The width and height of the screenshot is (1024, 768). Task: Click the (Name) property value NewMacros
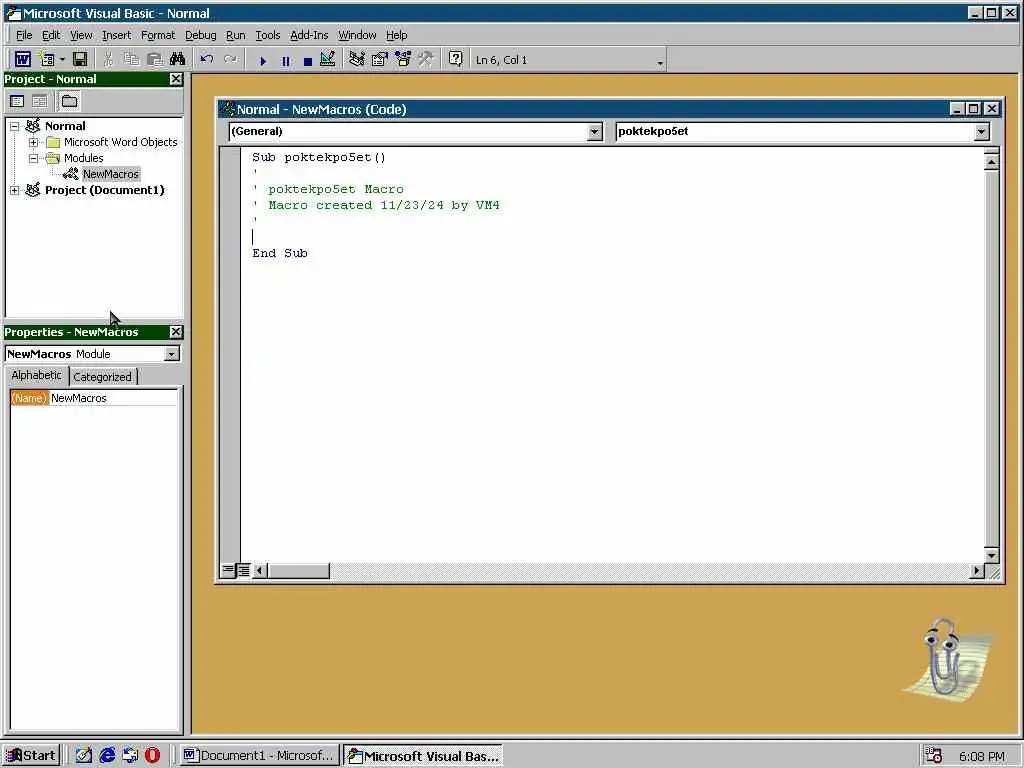click(x=113, y=398)
